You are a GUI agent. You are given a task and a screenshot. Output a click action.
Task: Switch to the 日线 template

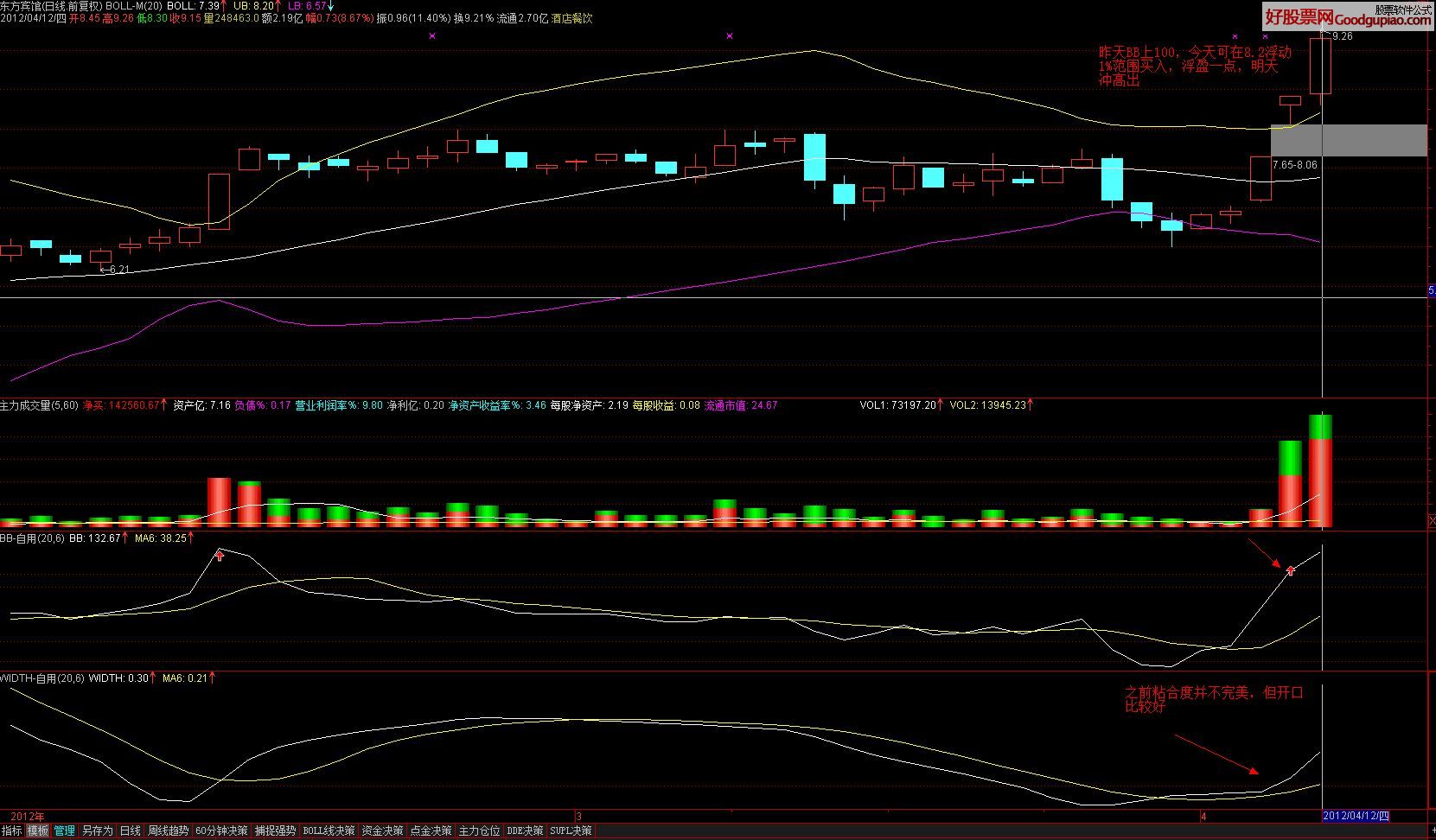(x=131, y=830)
